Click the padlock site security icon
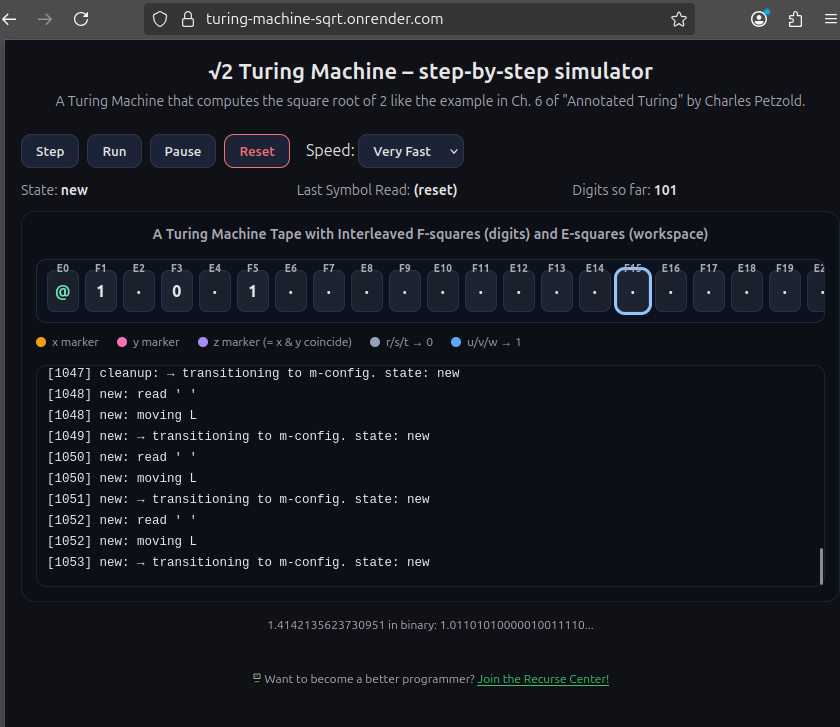 185,19
